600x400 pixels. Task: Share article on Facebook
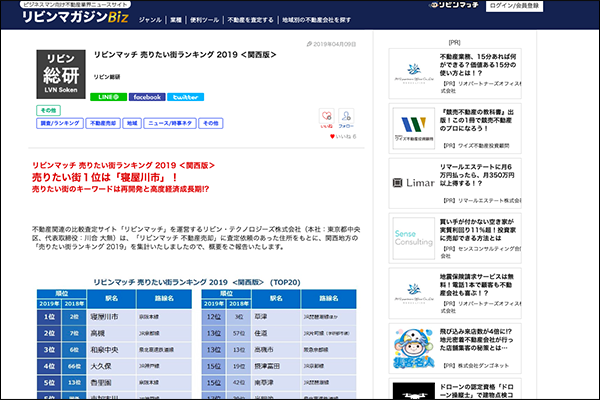click(x=147, y=97)
